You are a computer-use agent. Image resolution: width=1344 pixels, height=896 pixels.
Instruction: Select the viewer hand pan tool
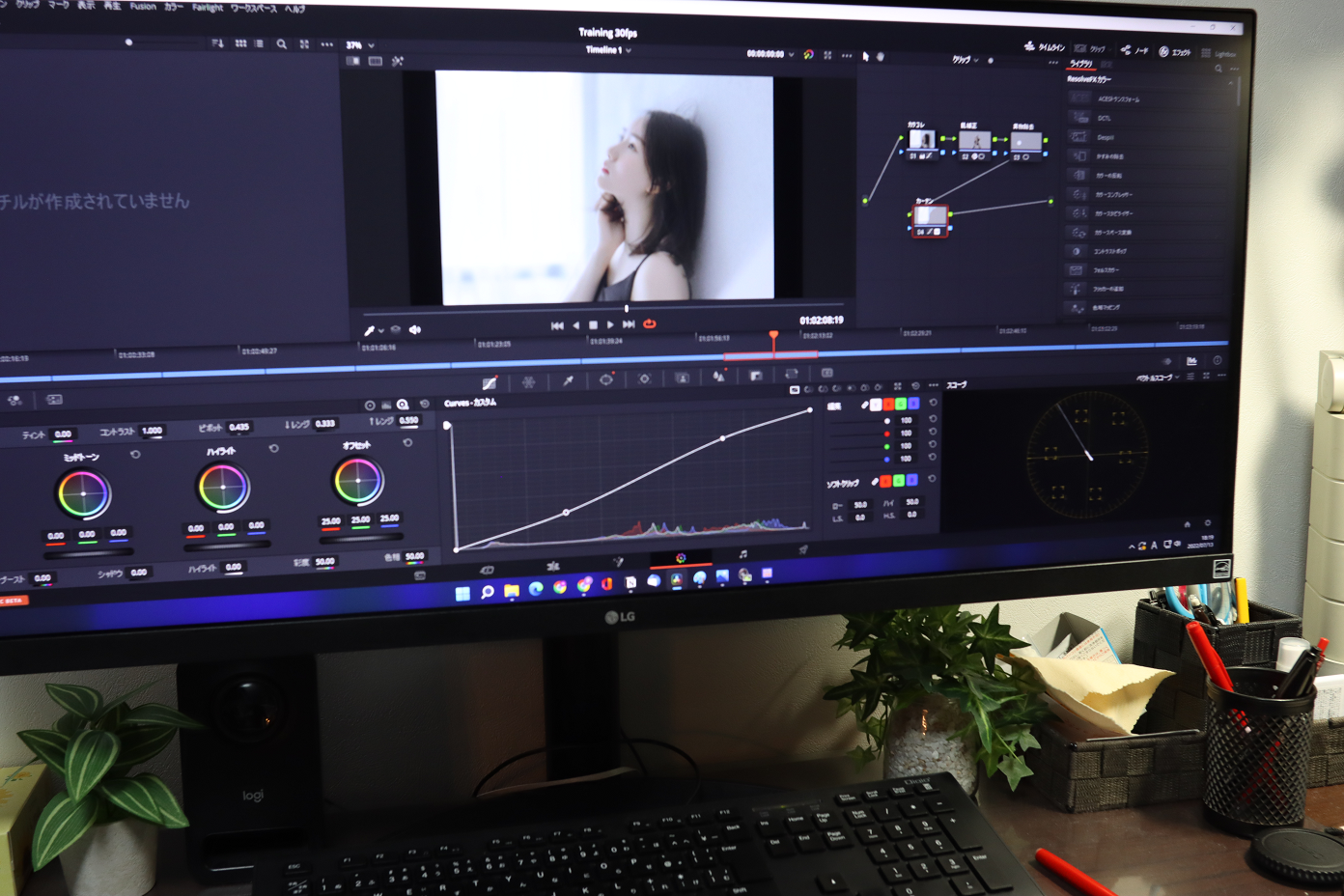(880, 56)
